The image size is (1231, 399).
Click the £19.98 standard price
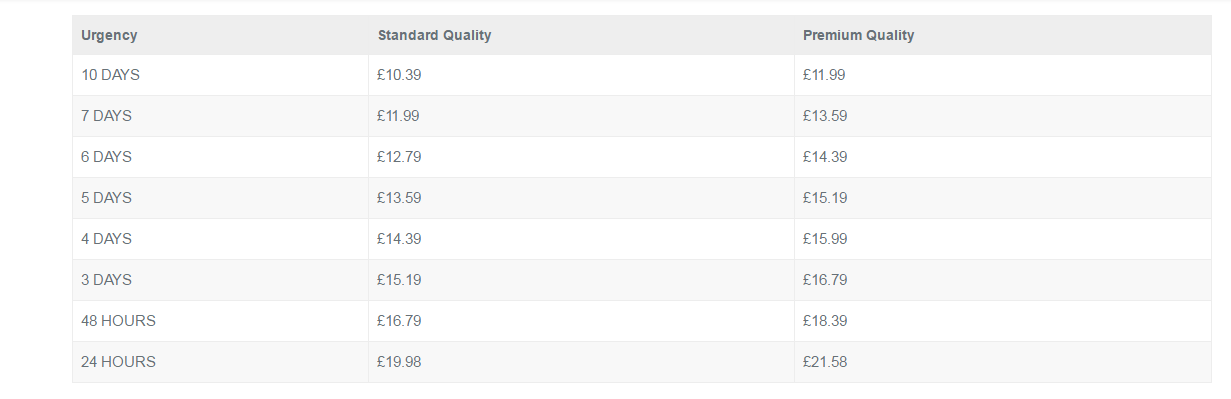point(399,362)
